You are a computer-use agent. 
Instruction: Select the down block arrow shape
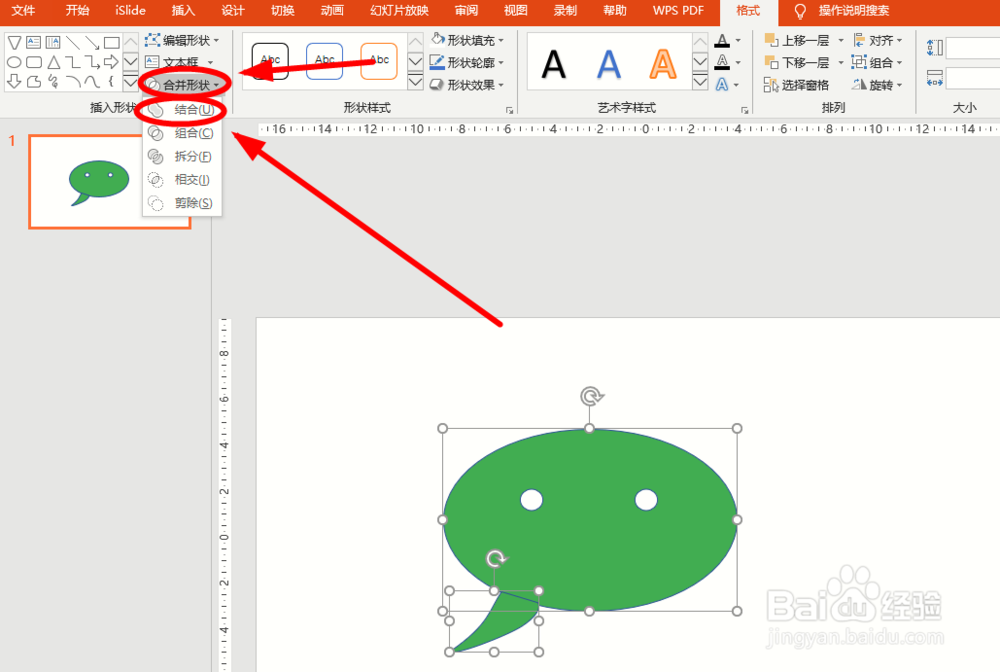tap(14, 82)
